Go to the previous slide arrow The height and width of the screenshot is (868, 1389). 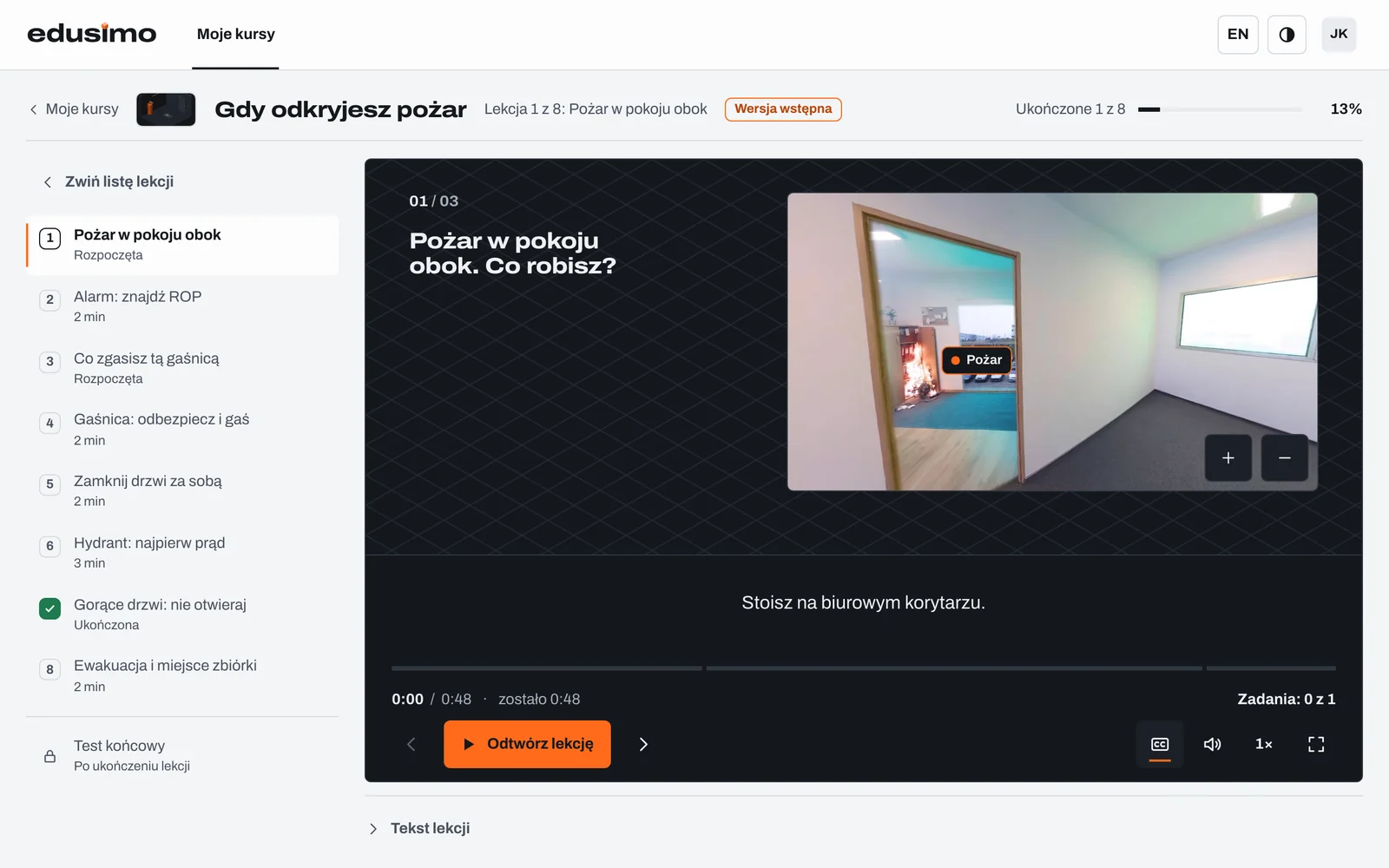[411, 744]
